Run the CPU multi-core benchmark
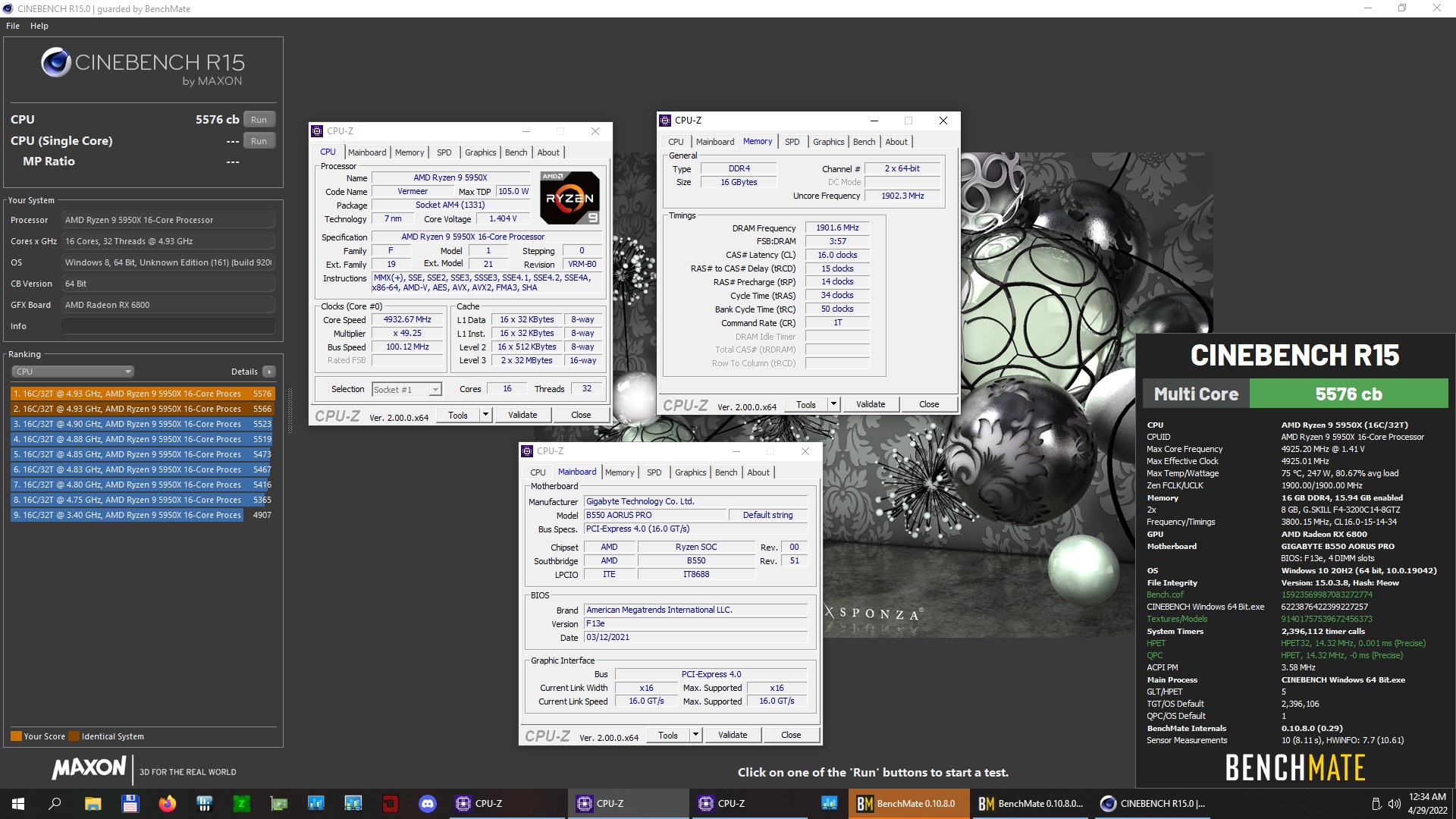Image resolution: width=1456 pixels, height=819 pixels. pyautogui.click(x=259, y=120)
